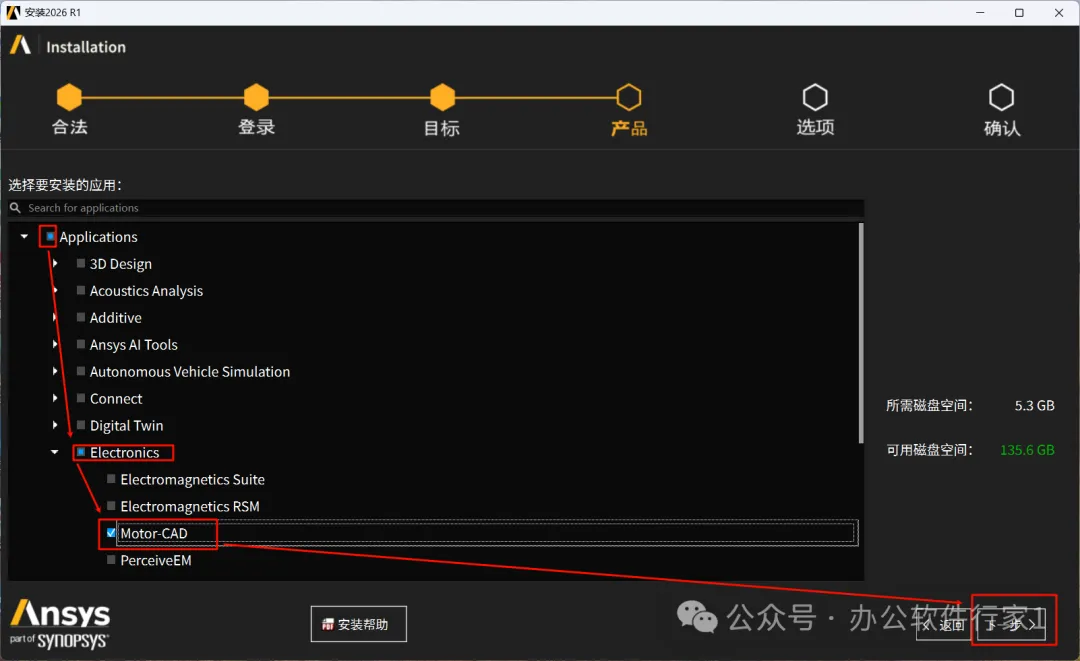Expand the Acoustics Analysis node
The height and width of the screenshot is (661, 1080).
(x=55, y=290)
